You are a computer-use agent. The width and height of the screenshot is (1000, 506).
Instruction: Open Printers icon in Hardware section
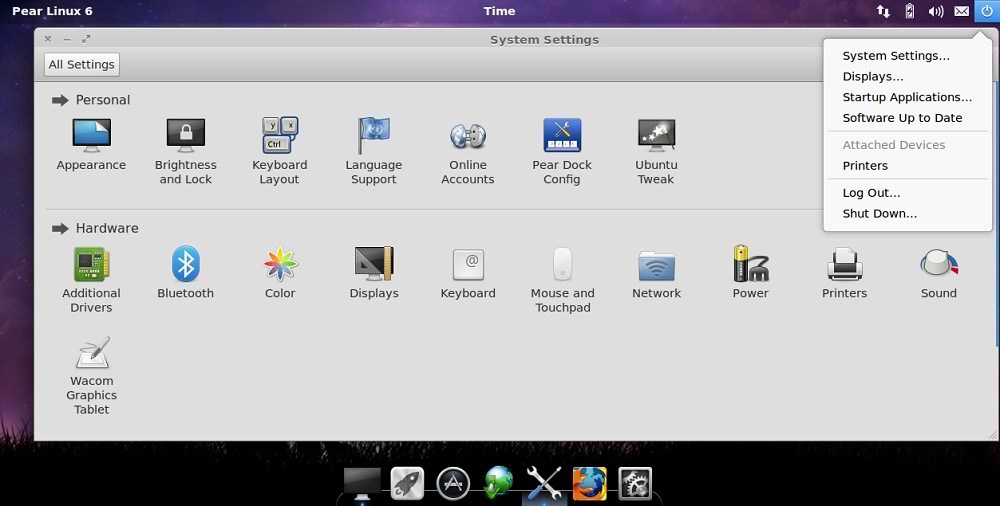[x=844, y=273]
